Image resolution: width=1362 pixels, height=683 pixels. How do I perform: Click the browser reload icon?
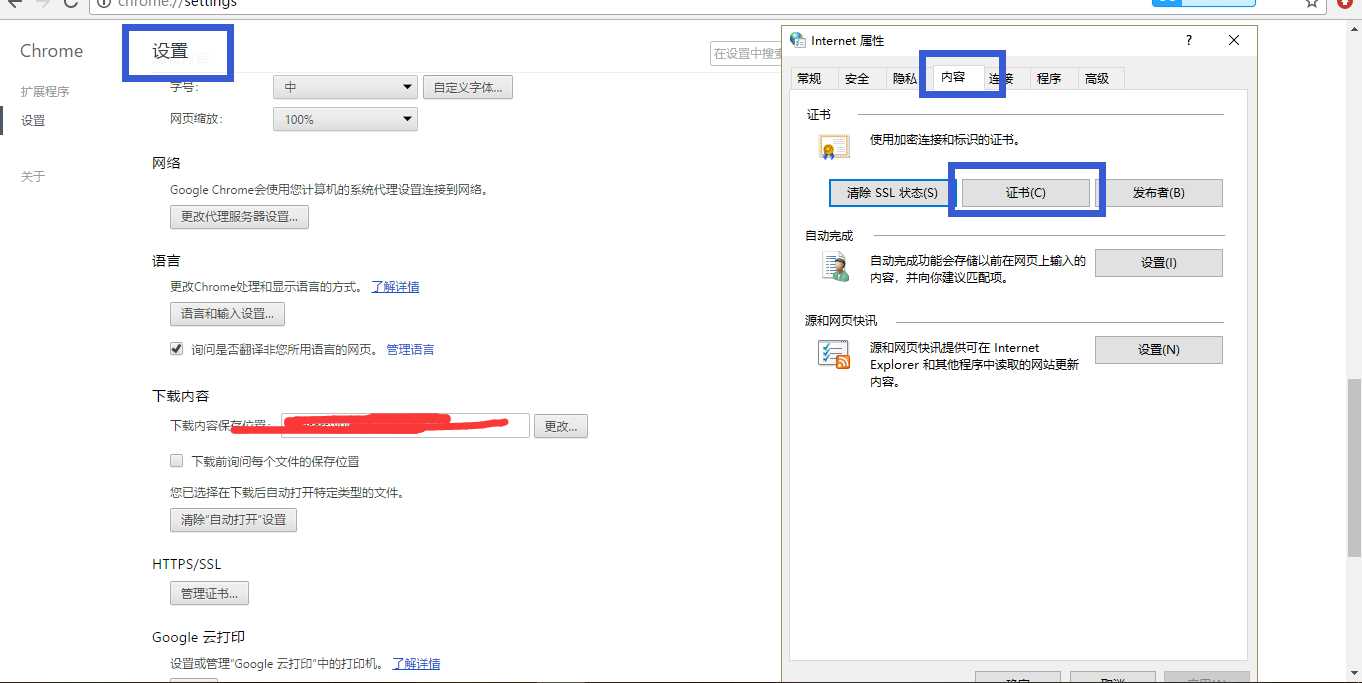(x=70, y=3)
